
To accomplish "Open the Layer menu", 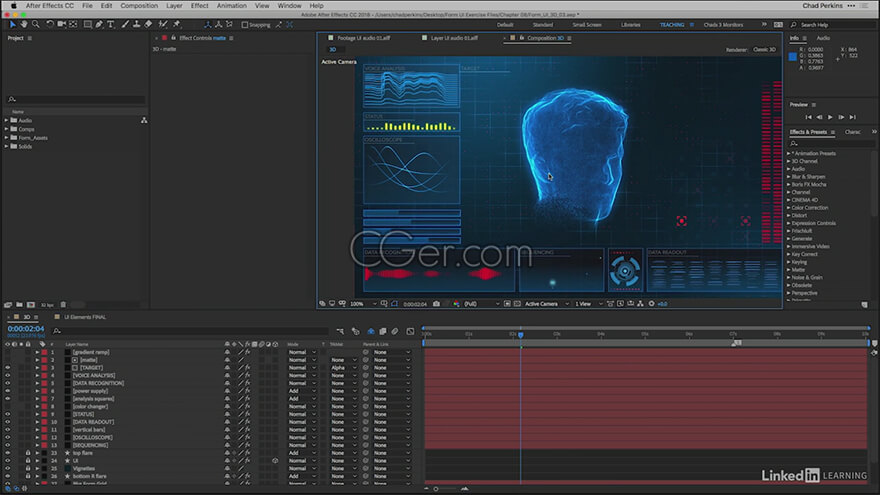I will 174,6.
